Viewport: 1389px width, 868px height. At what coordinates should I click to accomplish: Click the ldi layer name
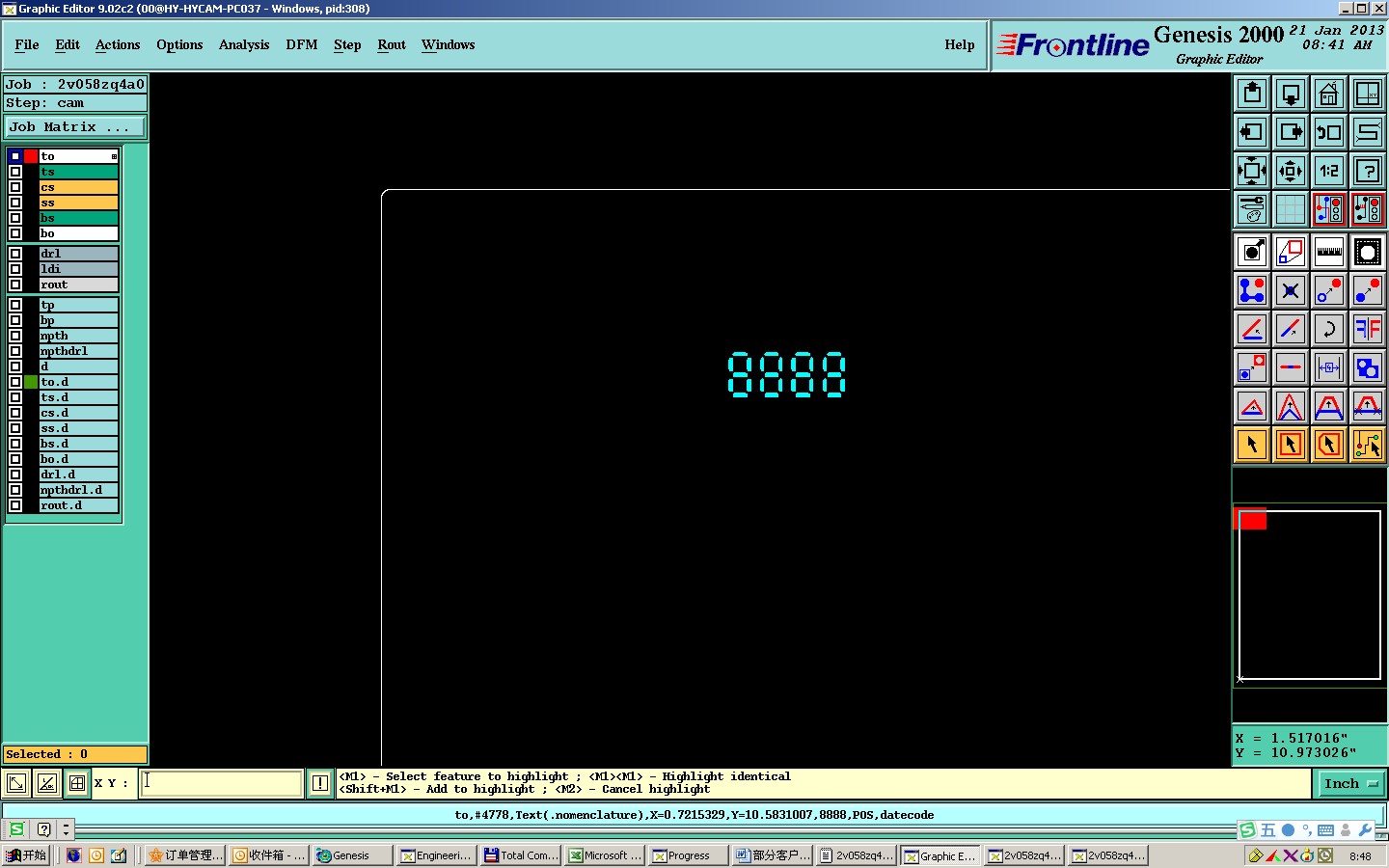click(78, 269)
